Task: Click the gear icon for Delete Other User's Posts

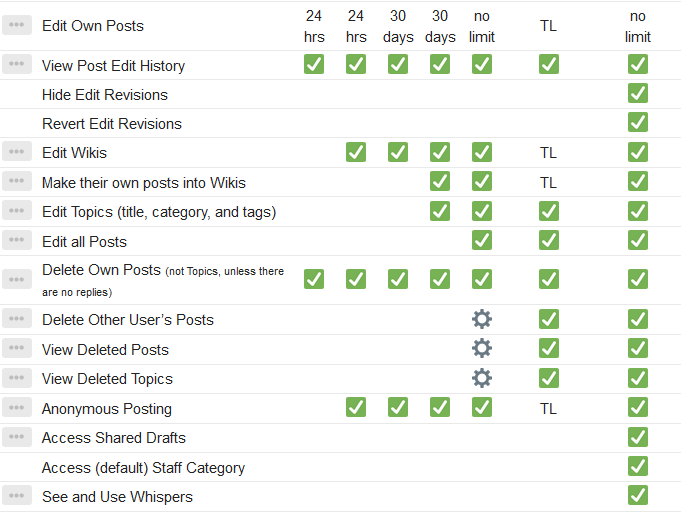Action: tap(482, 320)
